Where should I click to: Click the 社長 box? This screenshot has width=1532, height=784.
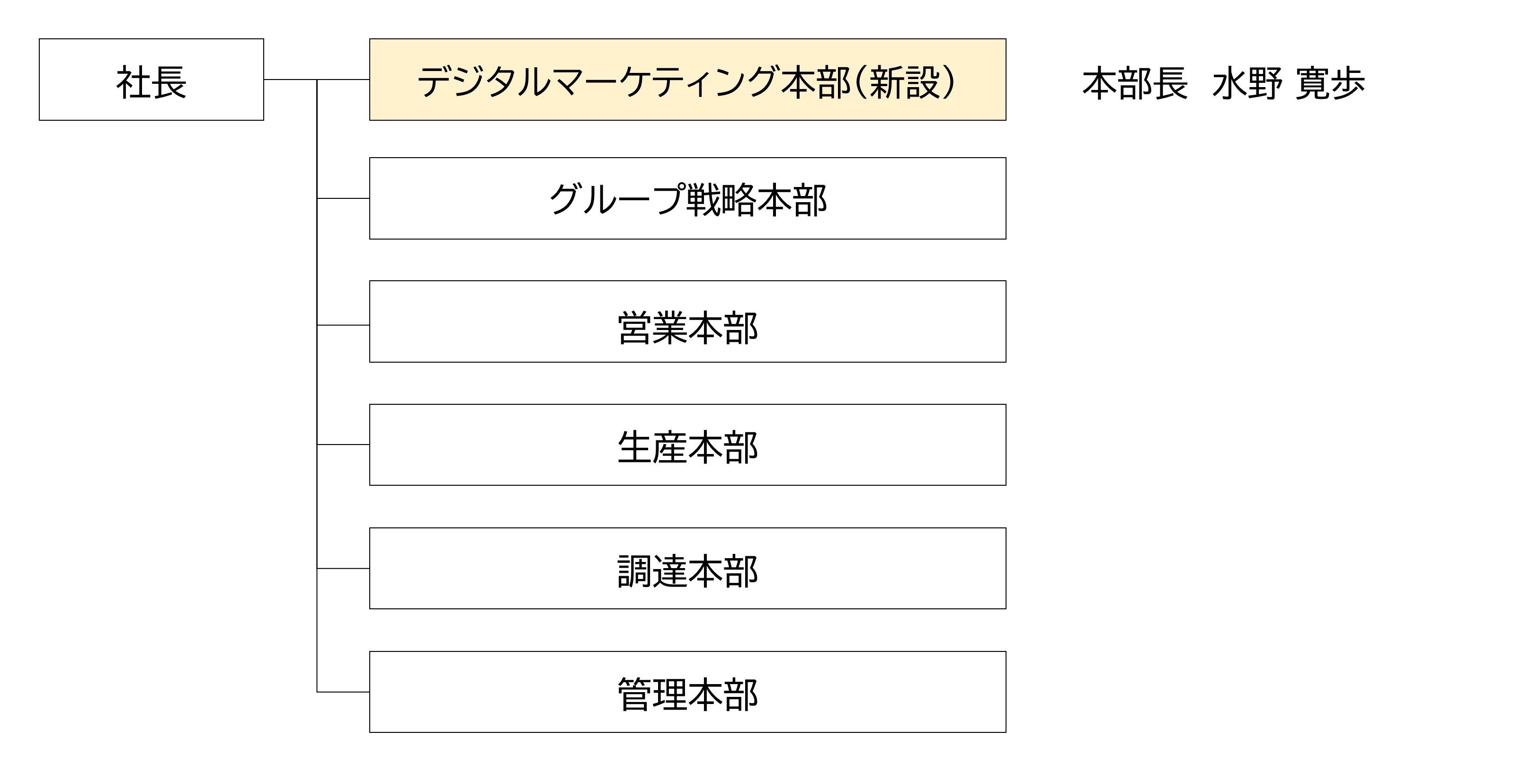(x=151, y=80)
